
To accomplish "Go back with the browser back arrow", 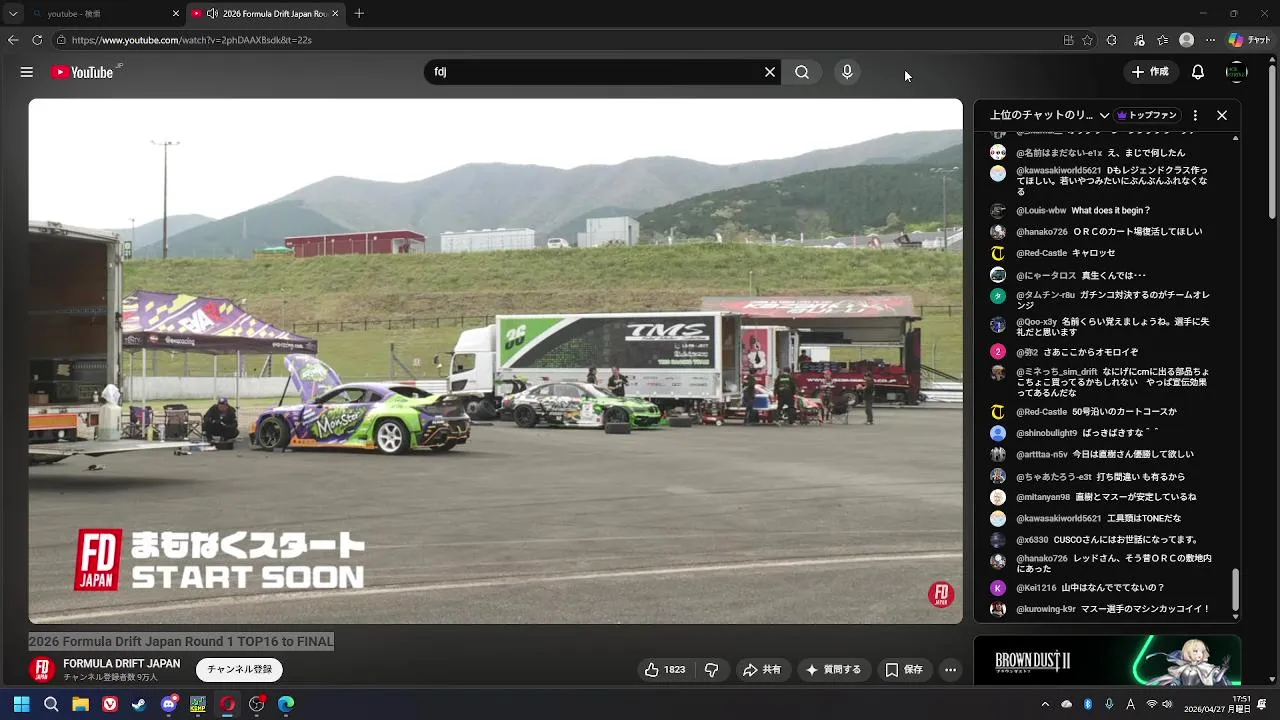I will tap(13, 40).
